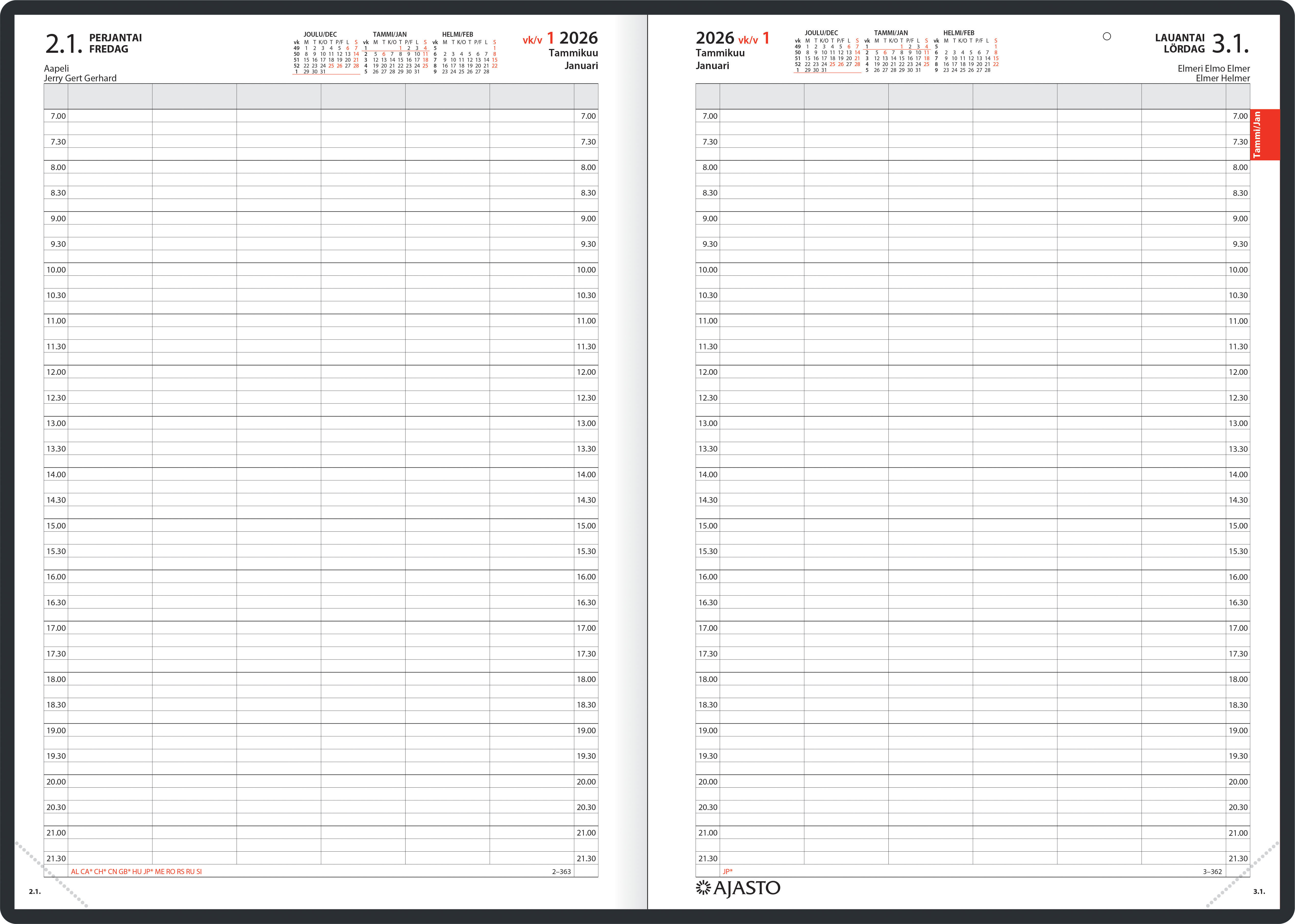Click the large 2.1. date heading
Viewport: 1295px width, 924px height.
64,43
